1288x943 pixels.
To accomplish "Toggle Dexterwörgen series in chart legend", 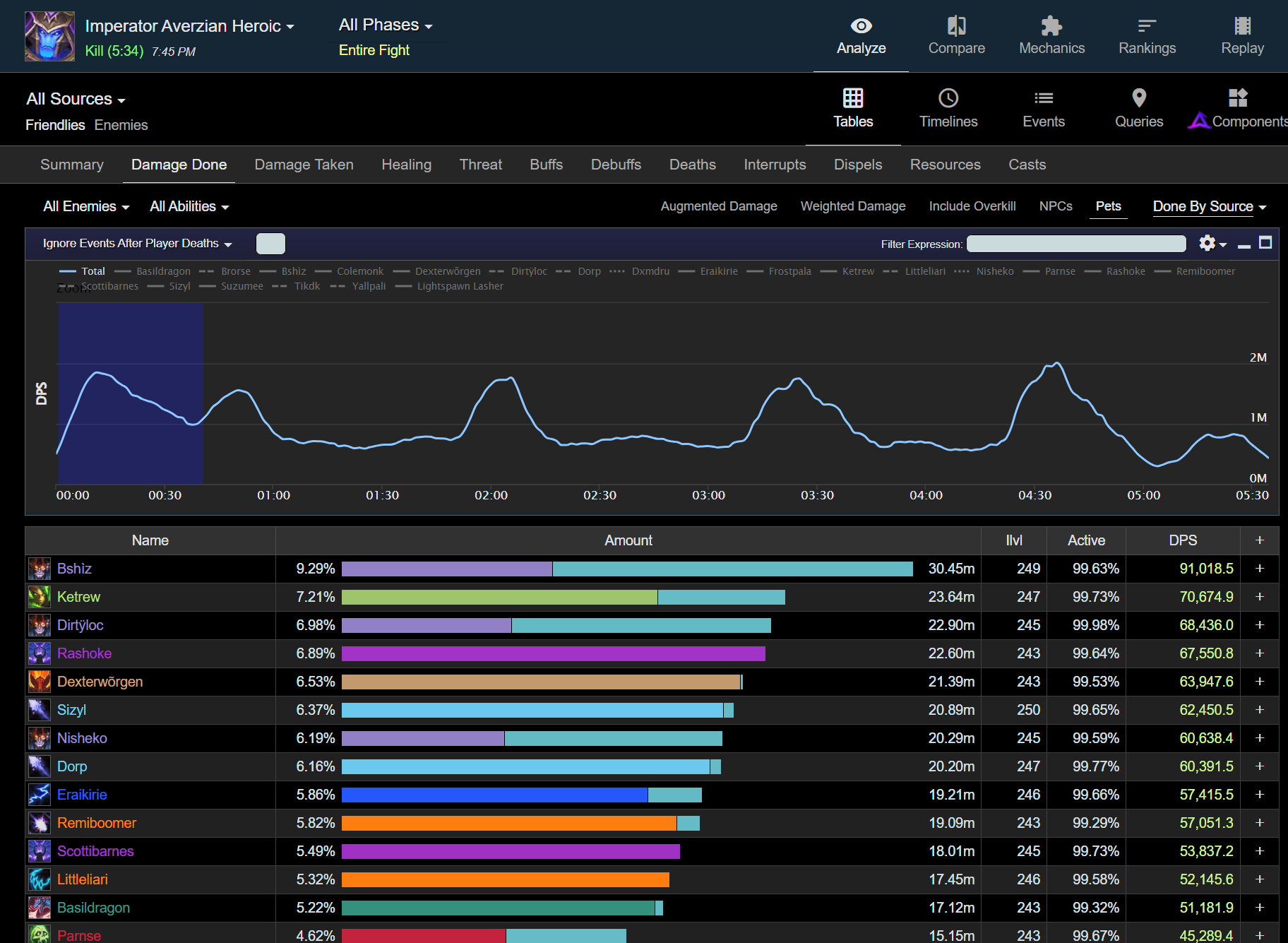I will (447, 271).
